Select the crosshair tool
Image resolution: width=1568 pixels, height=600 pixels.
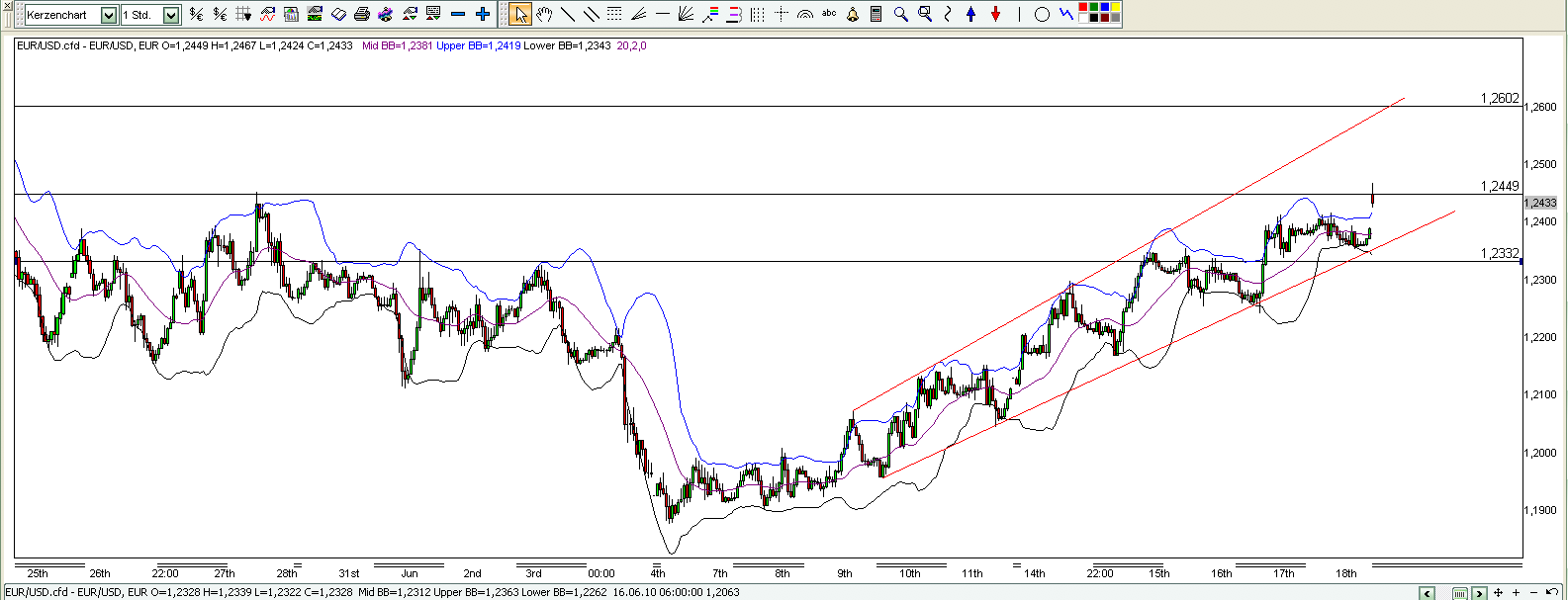782,14
